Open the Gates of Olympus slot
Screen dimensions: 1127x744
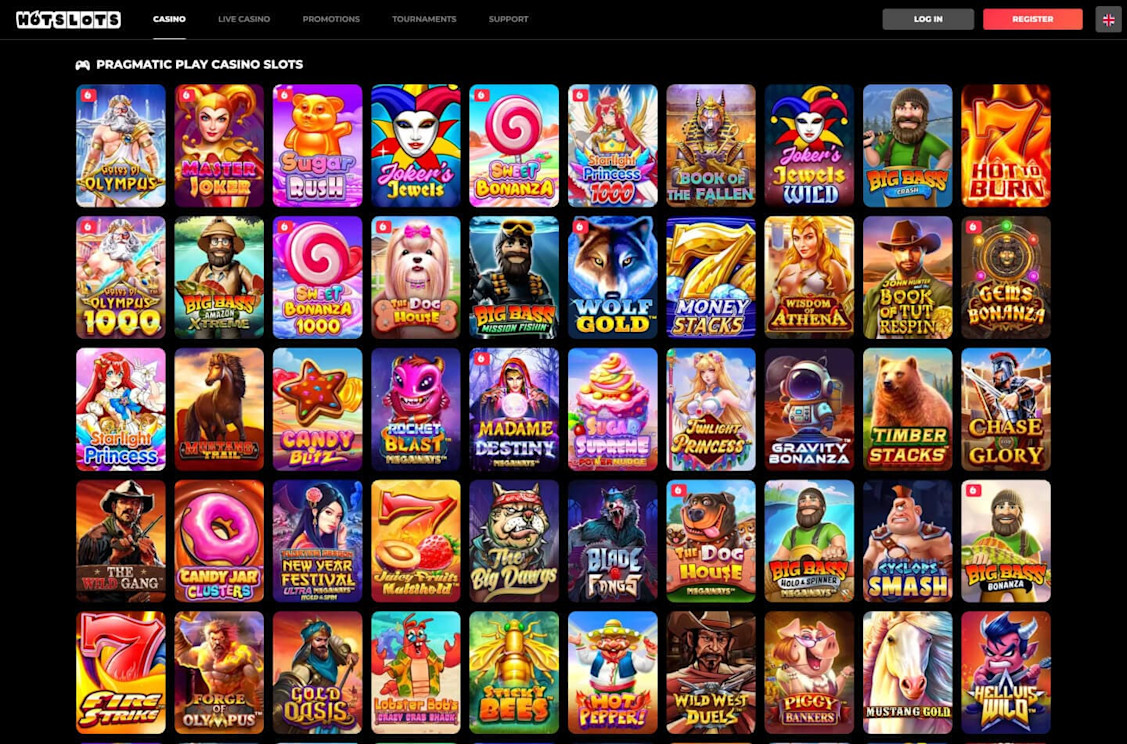(121, 146)
